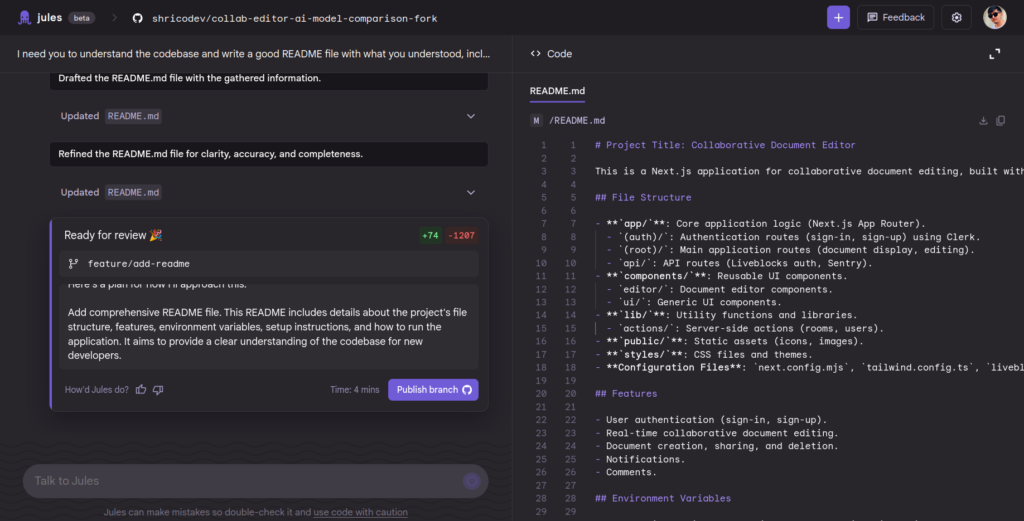Publish the branch to GitHub
Image resolution: width=1024 pixels, height=521 pixels.
pos(433,390)
